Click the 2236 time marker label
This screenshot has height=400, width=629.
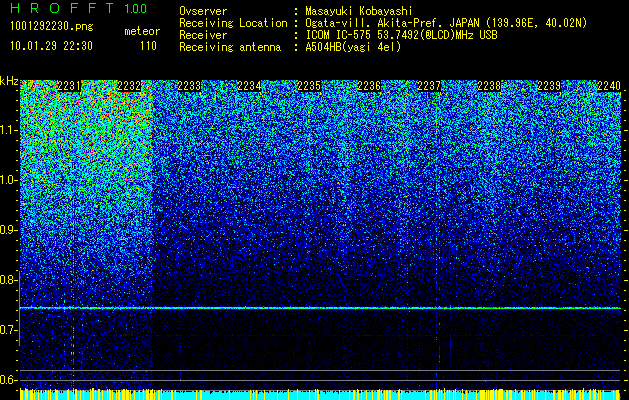tap(369, 86)
